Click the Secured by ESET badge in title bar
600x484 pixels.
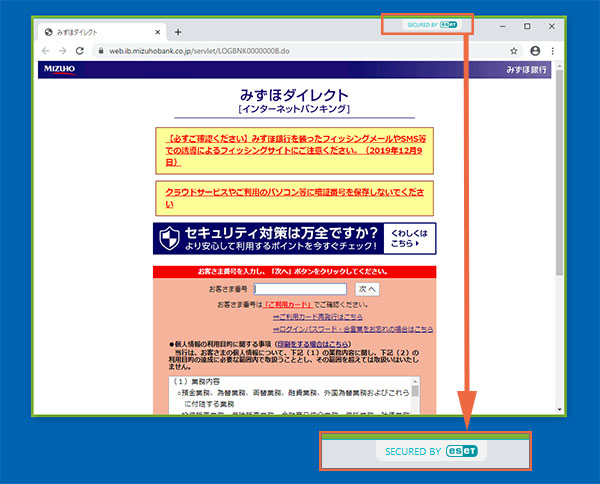coord(432,25)
